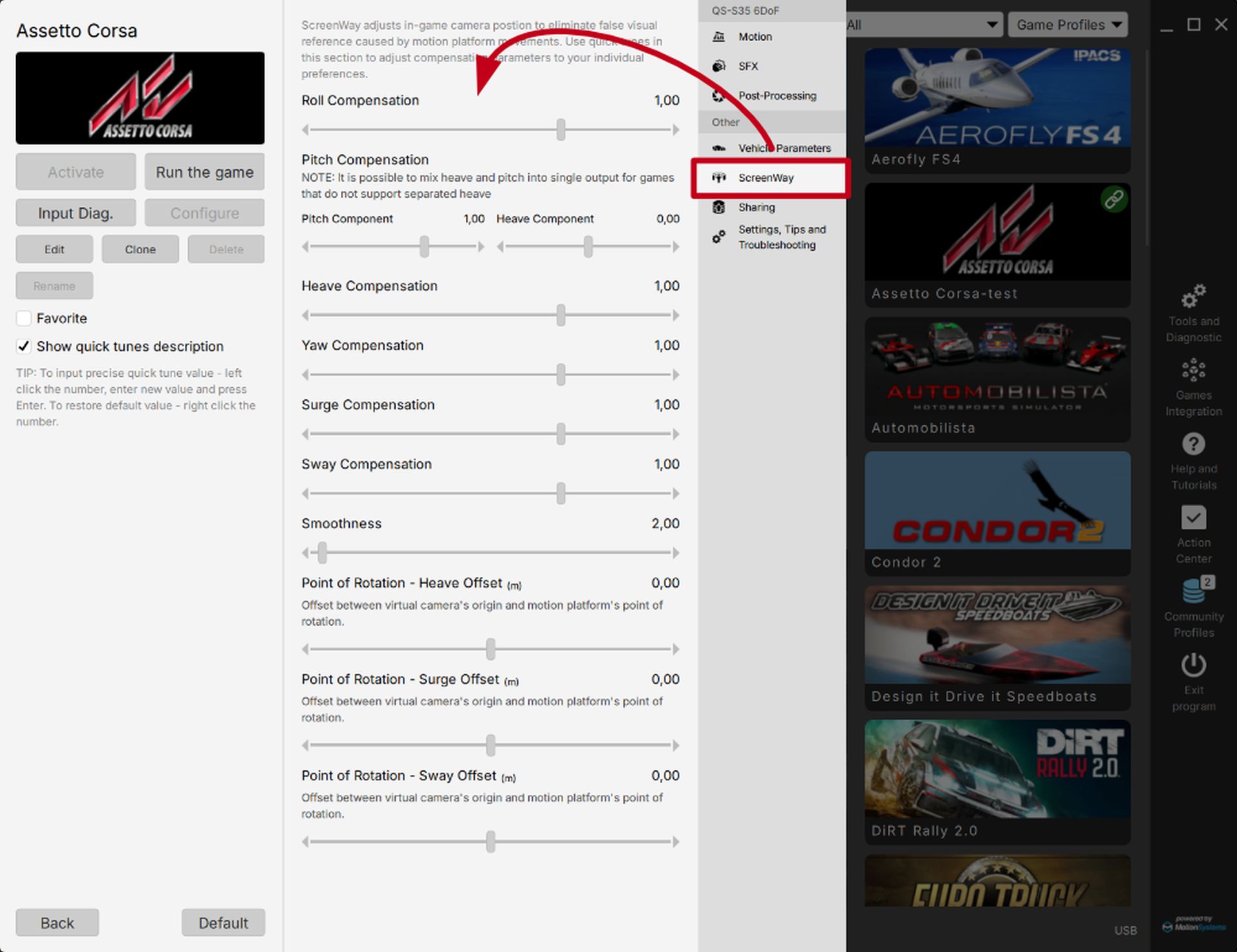The image size is (1237, 952).
Task: Open Action Center checkmark icon
Action: coord(1193,517)
